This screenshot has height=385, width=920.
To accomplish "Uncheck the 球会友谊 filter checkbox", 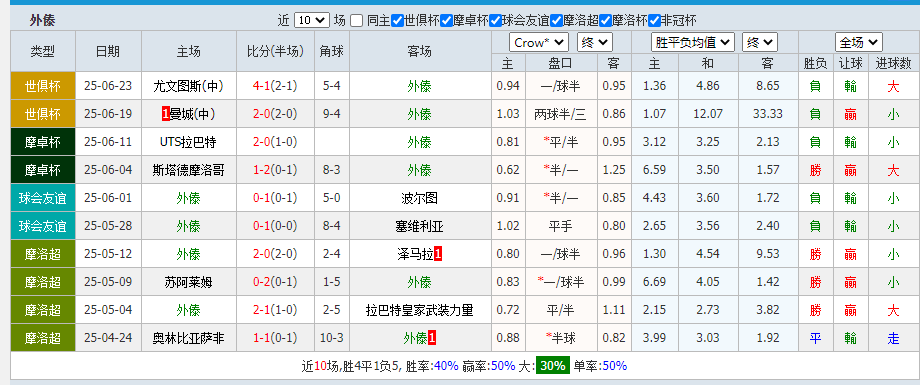I will coord(496,21).
